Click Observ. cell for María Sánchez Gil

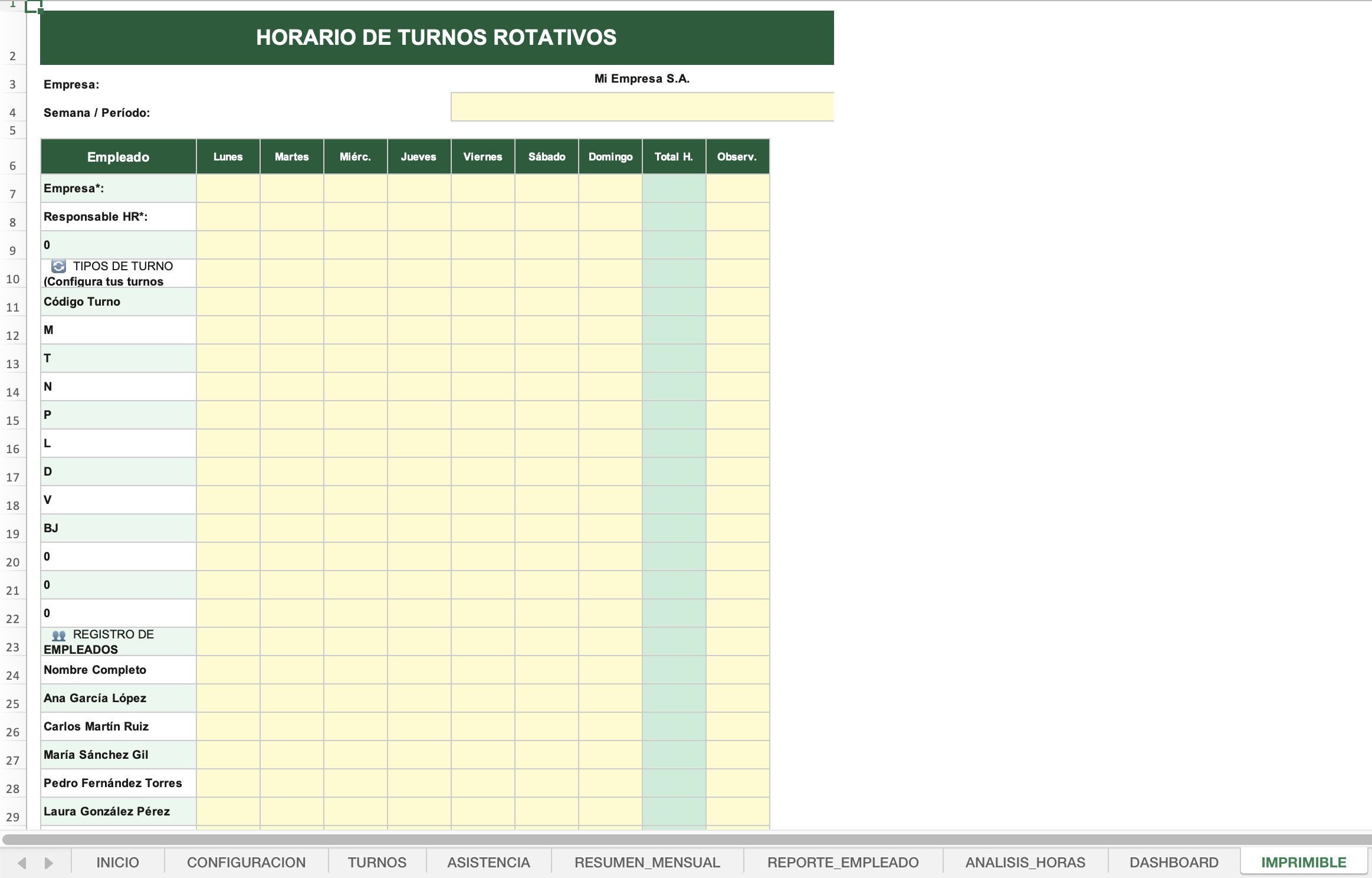(x=738, y=755)
